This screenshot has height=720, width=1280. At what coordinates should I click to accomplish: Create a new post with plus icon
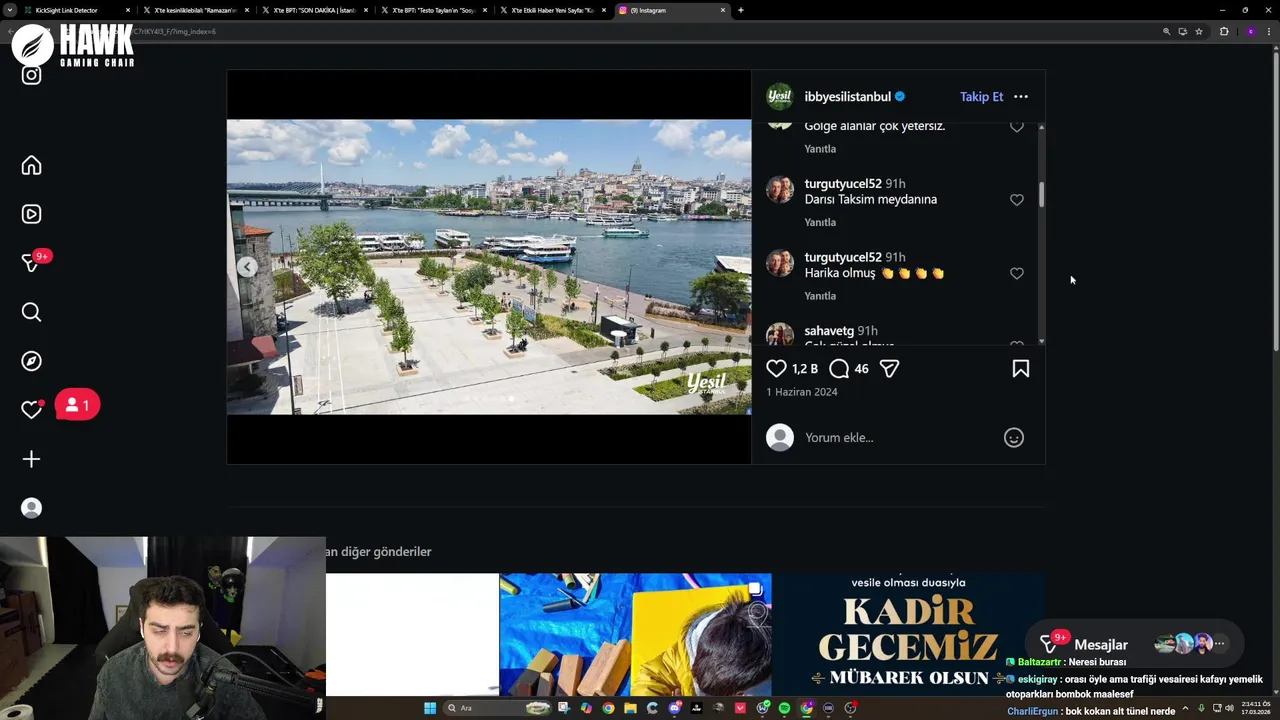[x=31, y=459]
